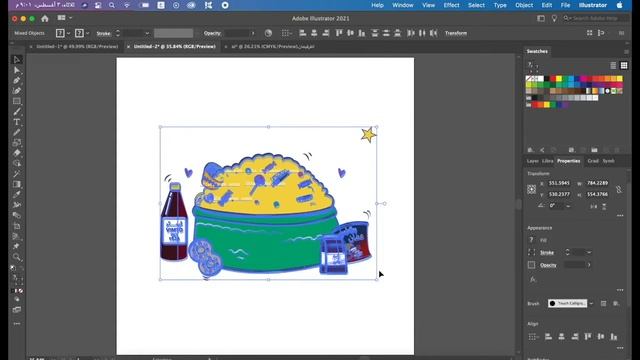Image resolution: width=640 pixels, height=360 pixels.
Task: Select the Pen tool
Action: pyautogui.click(x=17, y=80)
